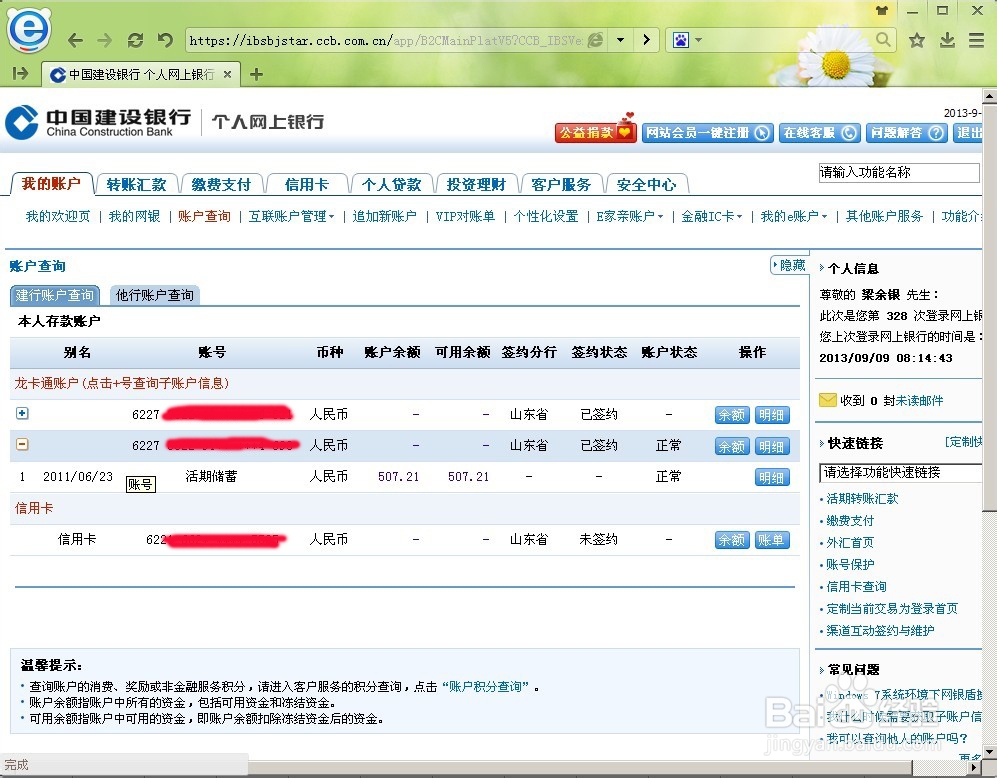Close the 中国建设银行 browser tab

click(x=228, y=74)
